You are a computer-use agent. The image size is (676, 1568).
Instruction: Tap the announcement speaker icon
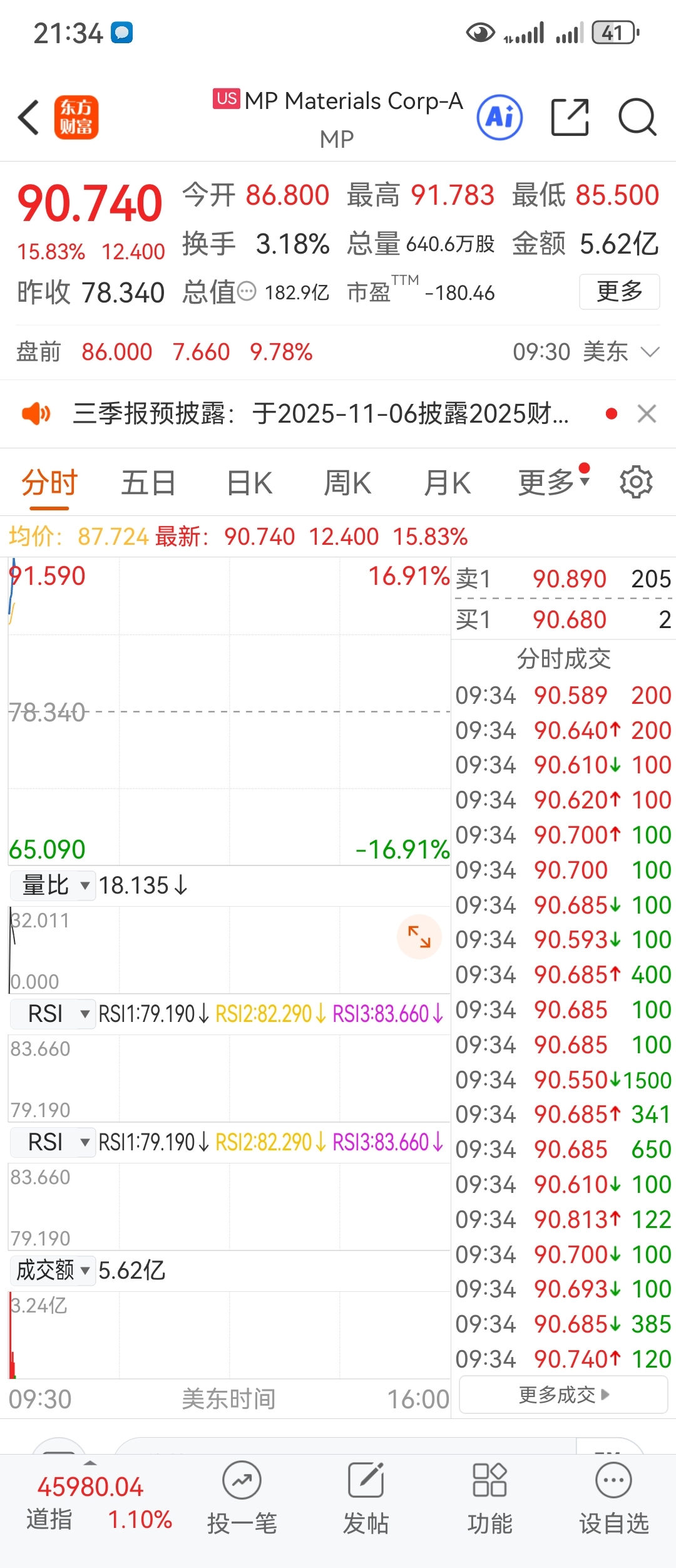(36, 413)
